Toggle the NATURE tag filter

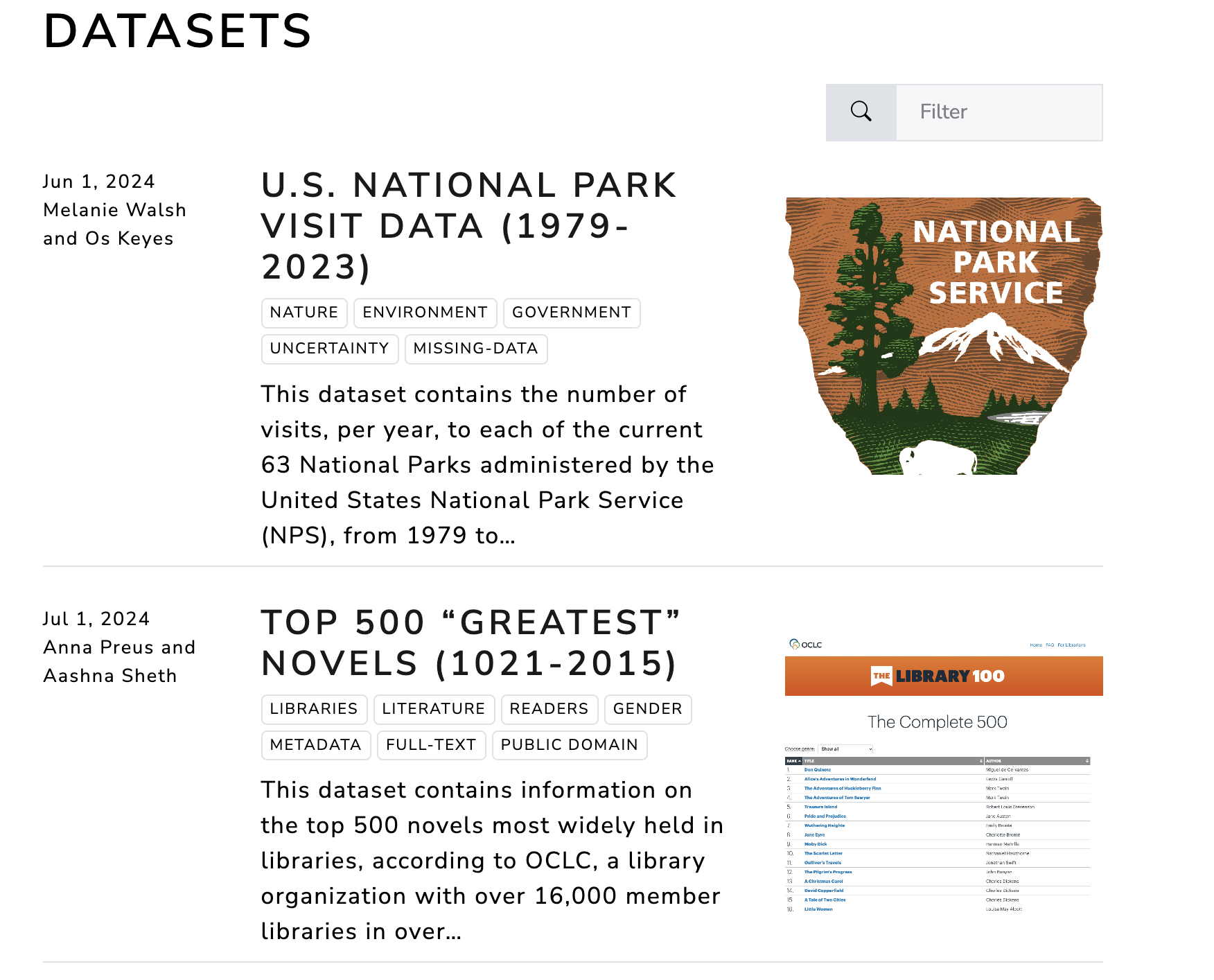point(304,313)
